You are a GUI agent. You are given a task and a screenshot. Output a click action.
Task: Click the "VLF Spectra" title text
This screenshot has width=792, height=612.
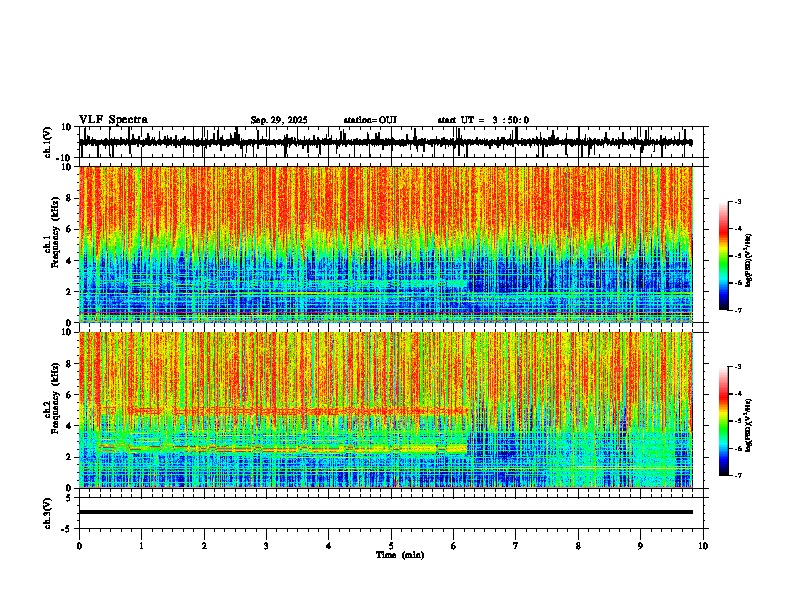[113, 120]
